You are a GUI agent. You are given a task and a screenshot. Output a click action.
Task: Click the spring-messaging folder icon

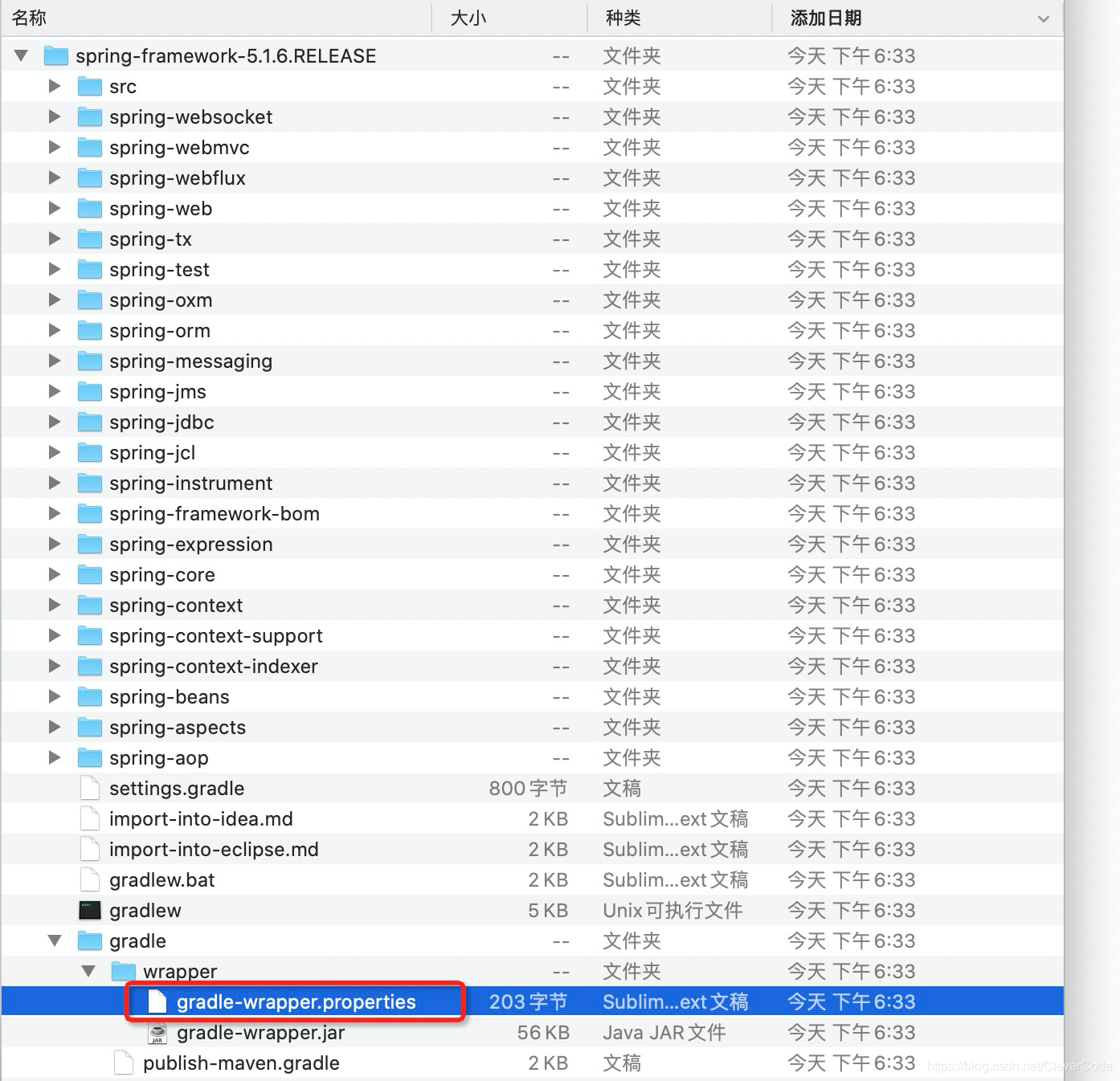click(89, 361)
